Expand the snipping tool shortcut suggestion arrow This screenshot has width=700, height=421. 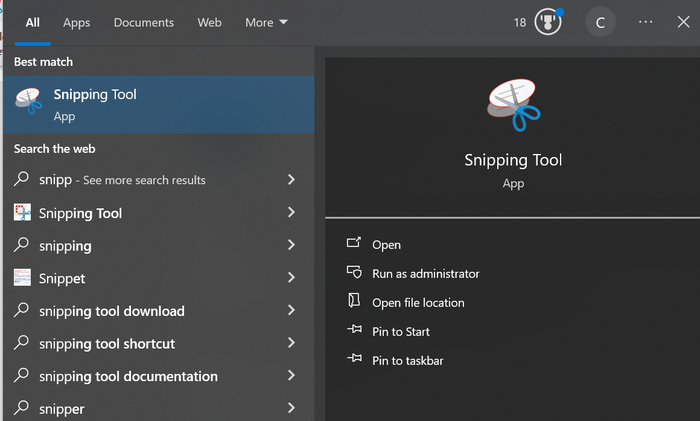(x=291, y=344)
